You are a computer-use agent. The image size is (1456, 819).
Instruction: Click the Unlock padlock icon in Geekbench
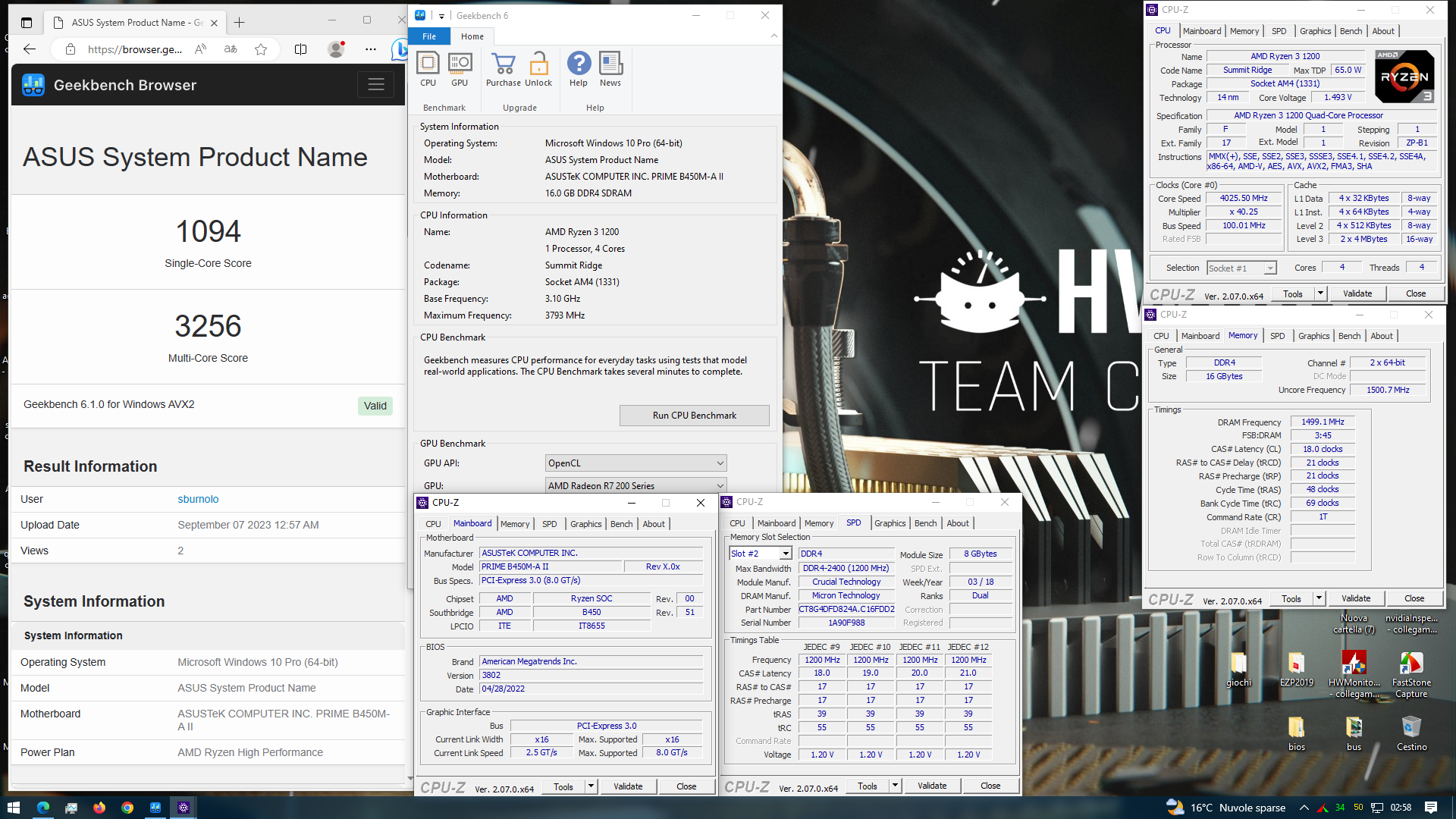pyautogui.click(x=538, y=69)
